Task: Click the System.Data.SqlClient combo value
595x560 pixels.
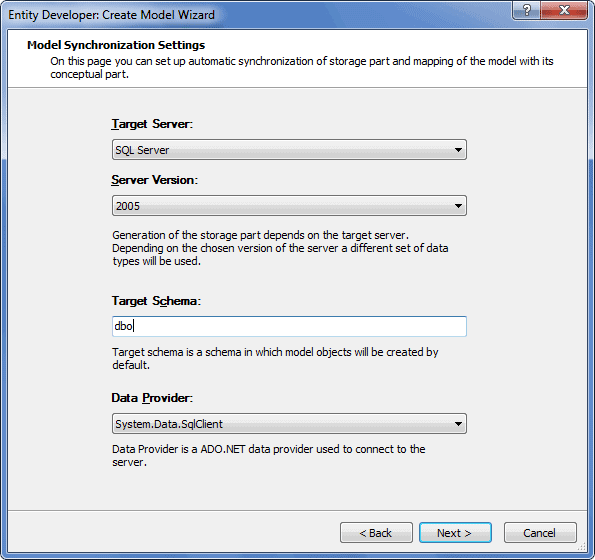Action: pyautogui.click(x=289, y=424)
